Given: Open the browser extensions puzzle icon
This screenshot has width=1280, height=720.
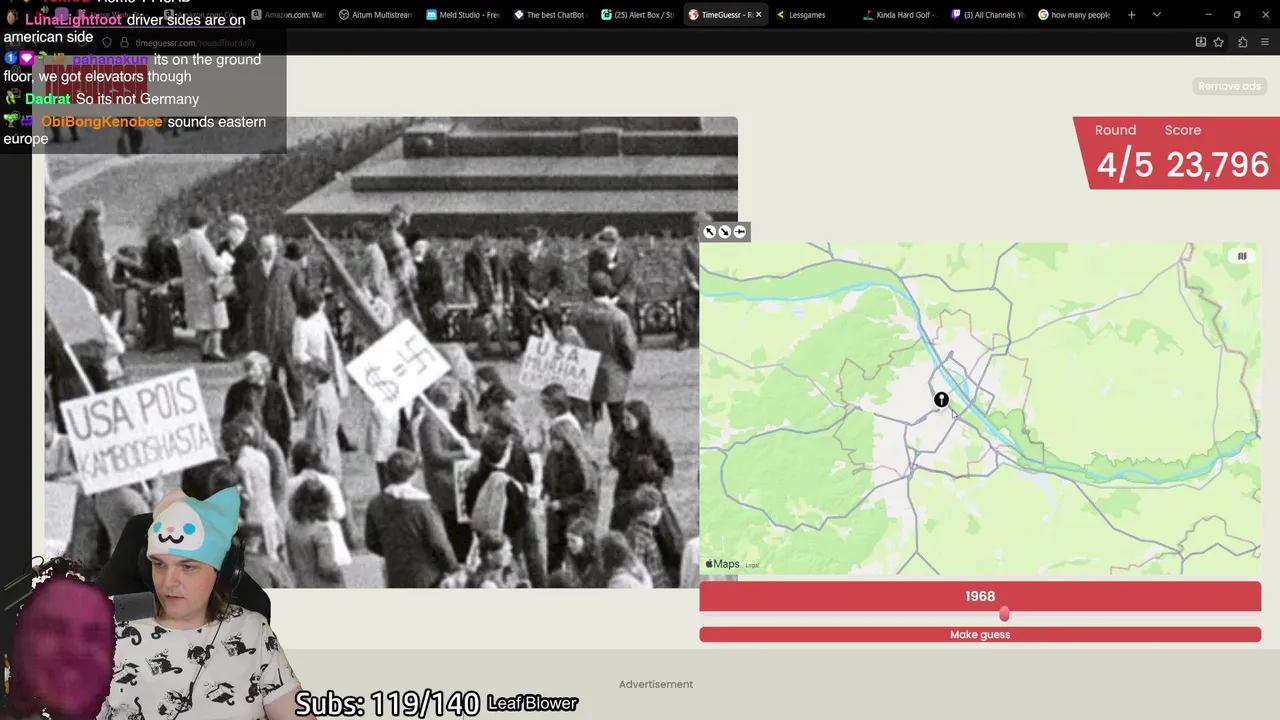Looking at the screenshot, I should (1242, 42).
